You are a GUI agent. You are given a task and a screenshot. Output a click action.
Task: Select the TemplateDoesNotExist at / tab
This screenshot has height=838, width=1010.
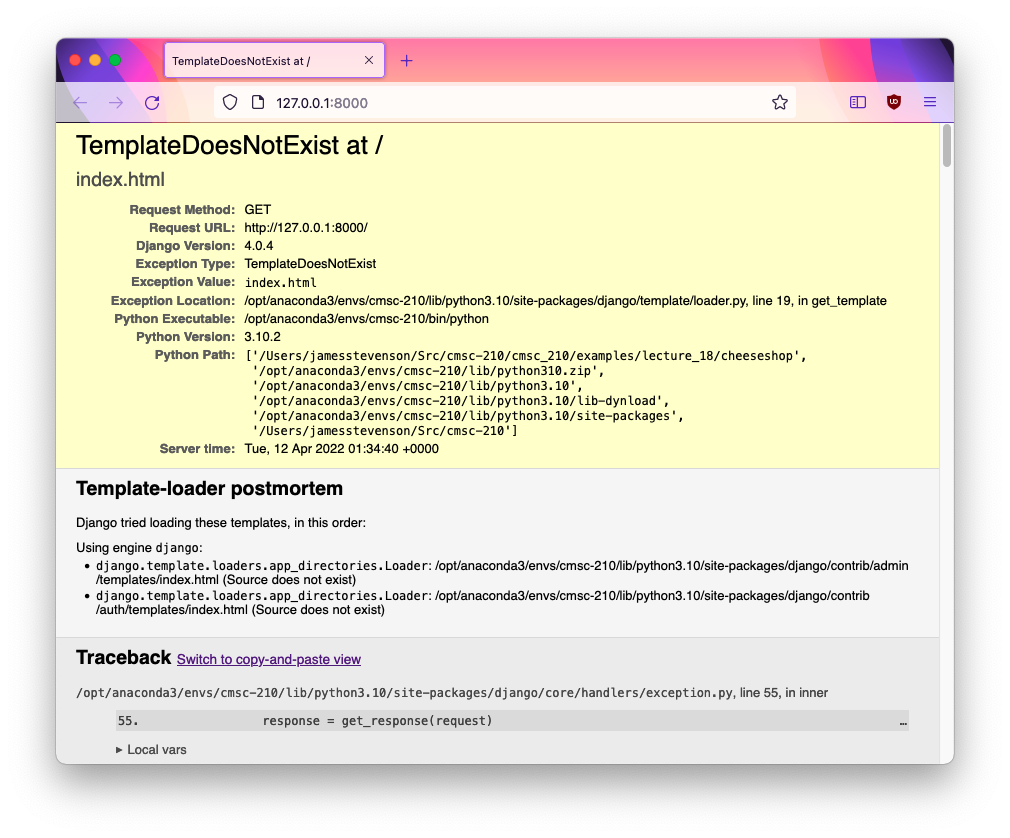tap(250, 60)
